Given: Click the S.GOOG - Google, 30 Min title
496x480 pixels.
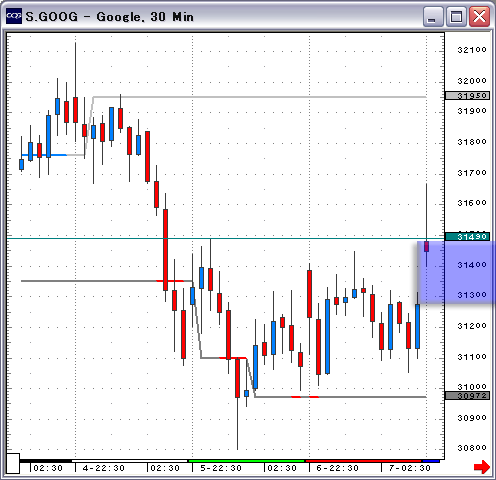Looking at the screenshot, I should click(109, 17).
